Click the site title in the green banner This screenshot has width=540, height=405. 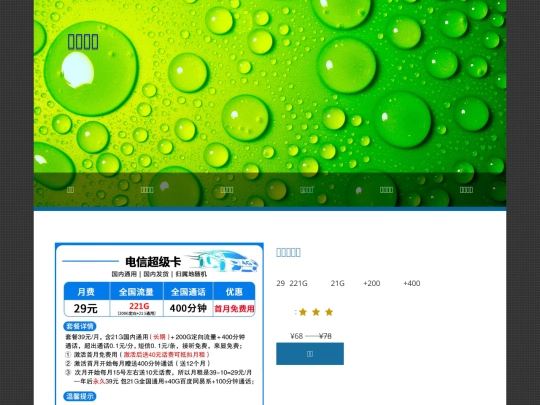pyautogui.click(x=83, y=42)
